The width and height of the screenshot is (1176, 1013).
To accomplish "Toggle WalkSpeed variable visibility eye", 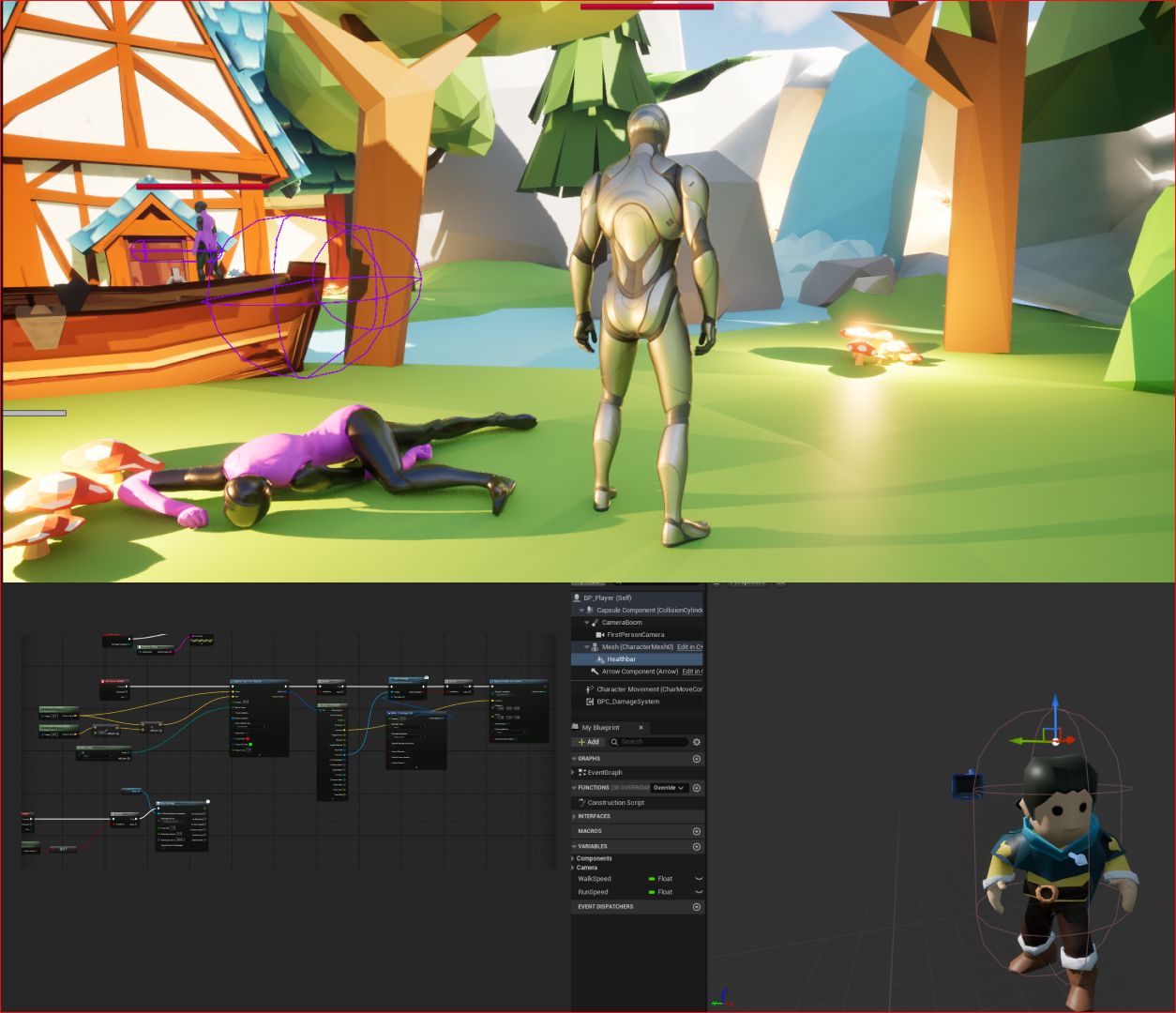I will [x=698, y=879].
